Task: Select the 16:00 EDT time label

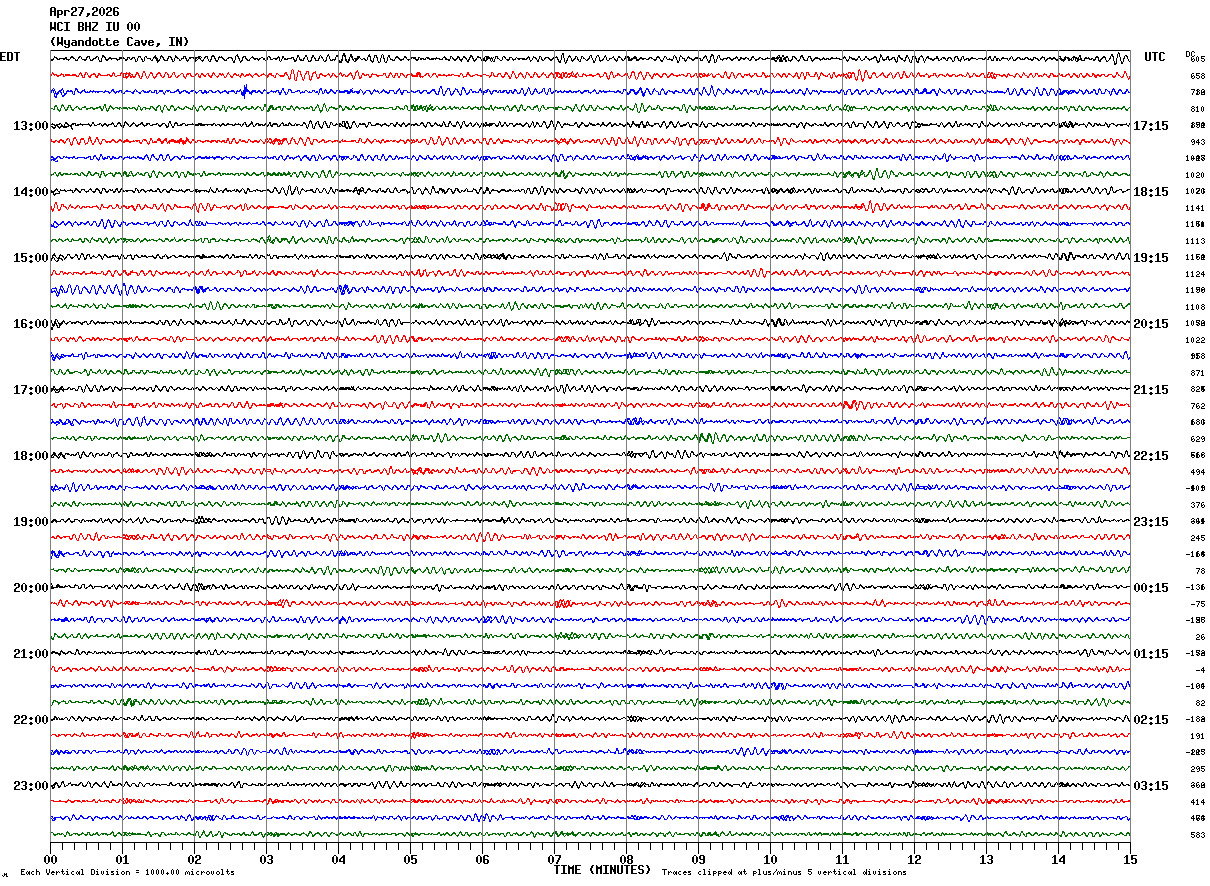Action: [30, 324]
